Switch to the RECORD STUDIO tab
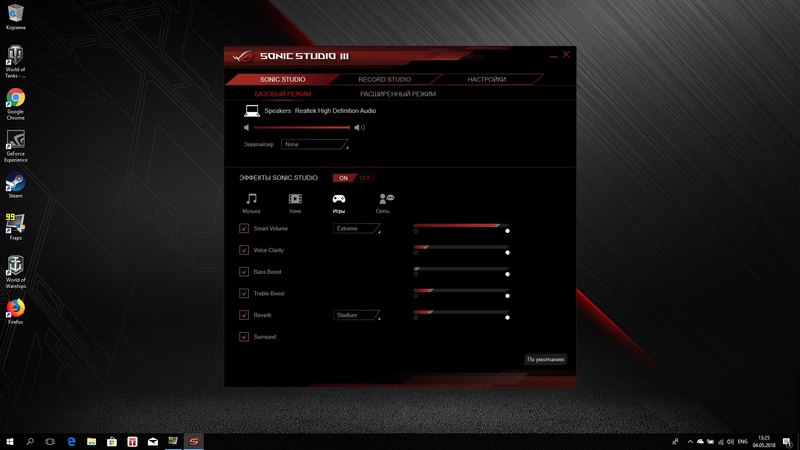800x450 pixels. (385, 80)
